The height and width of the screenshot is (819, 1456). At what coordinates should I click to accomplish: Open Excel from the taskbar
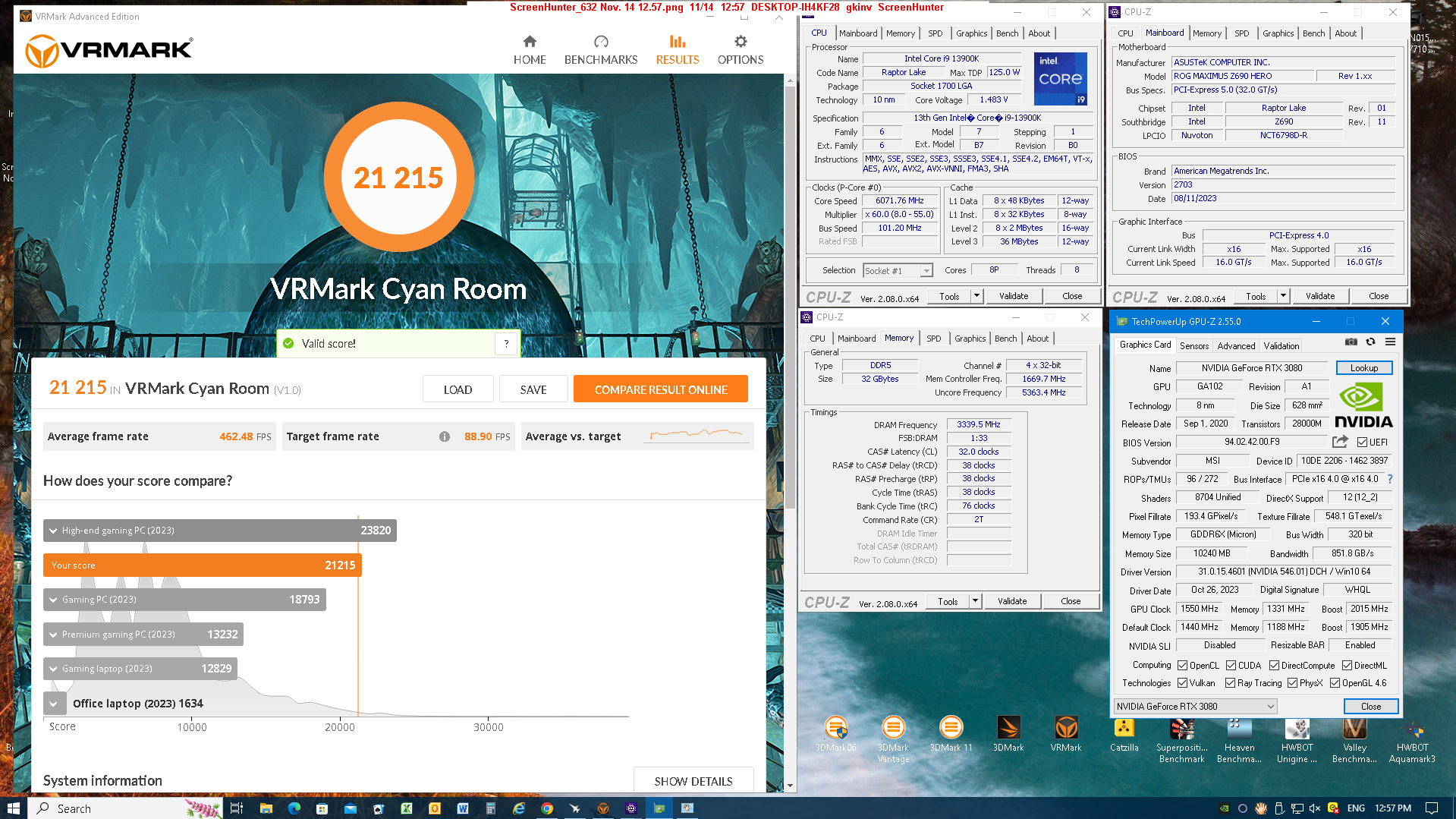[x=407, y=808]
